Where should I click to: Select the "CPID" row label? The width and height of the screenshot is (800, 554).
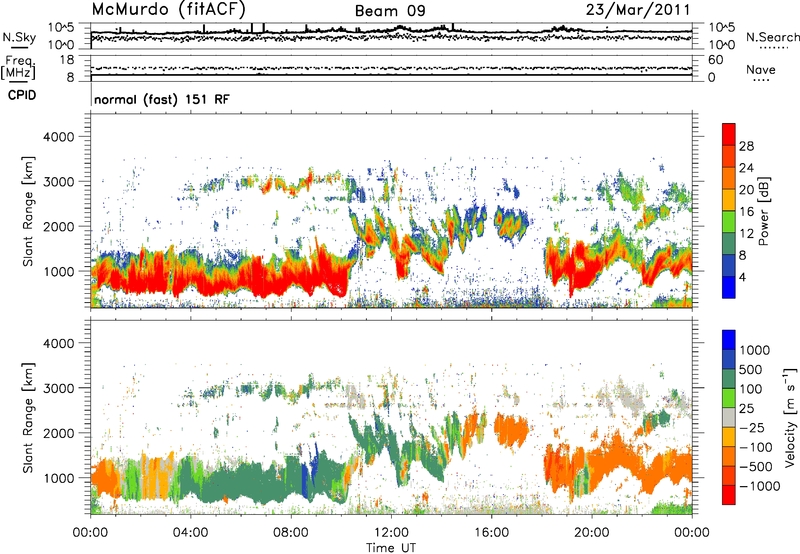[22, 95]
